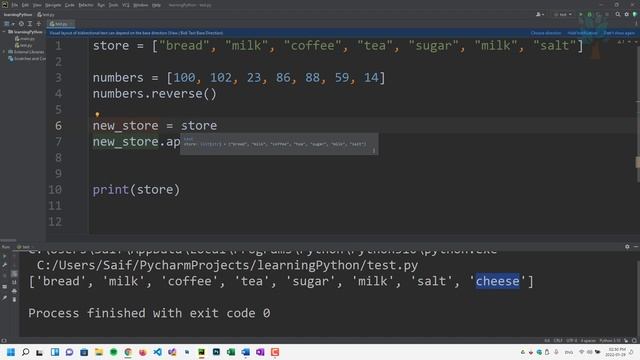This screenshot has height=360, width=640.
Task: Click the trash clear-all icon in Run panel
Action: (14, 300)
